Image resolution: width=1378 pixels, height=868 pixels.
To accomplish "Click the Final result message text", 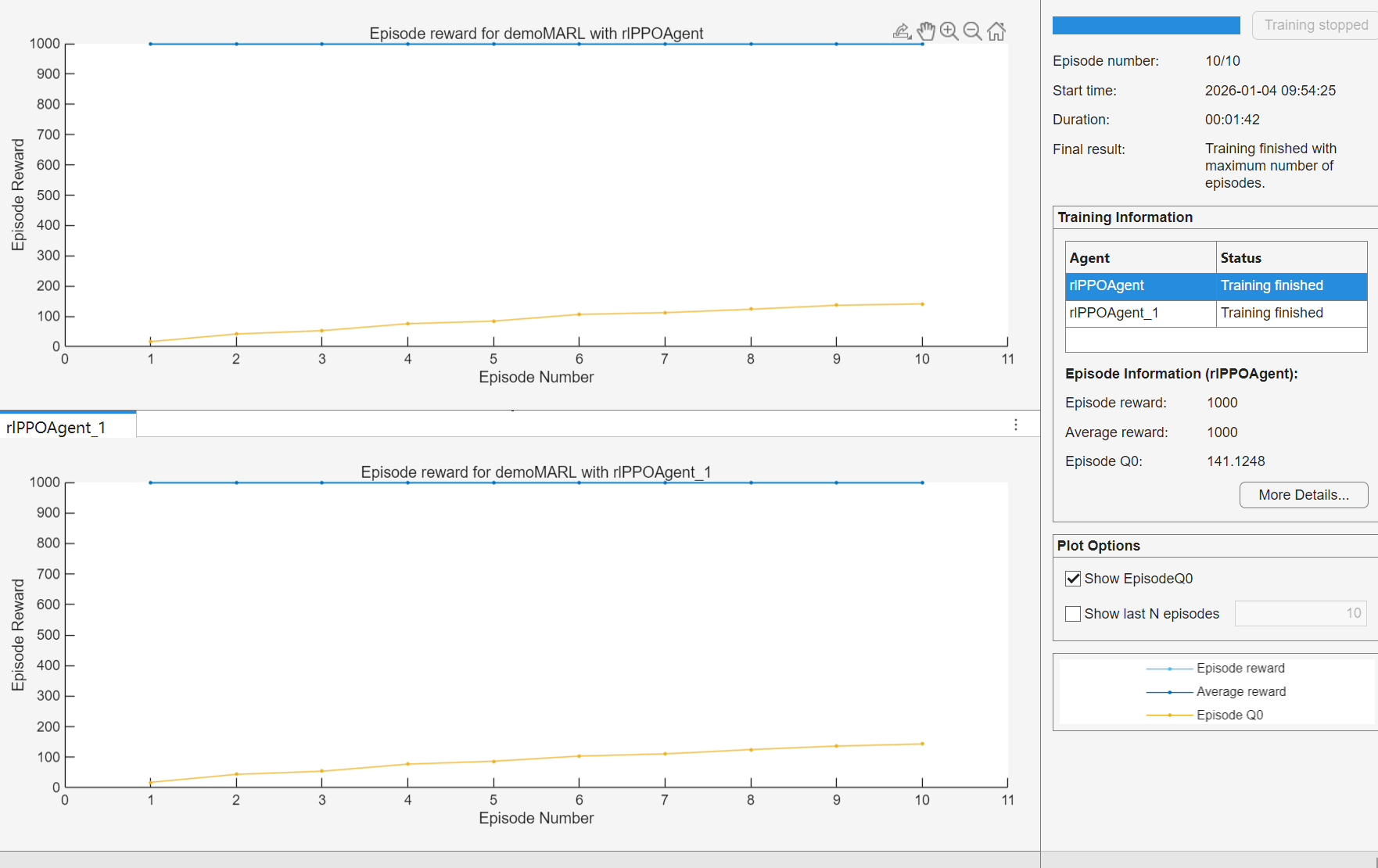I will click(x=1271, y=166).
